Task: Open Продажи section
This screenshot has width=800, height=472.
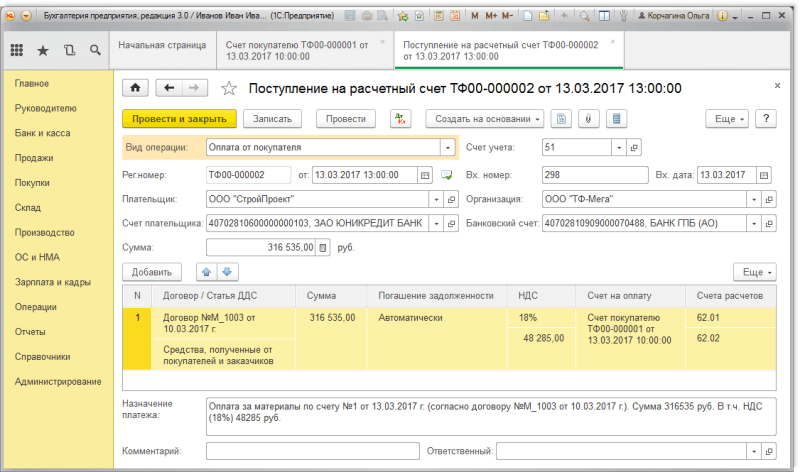Action: [x=34, y=158]
